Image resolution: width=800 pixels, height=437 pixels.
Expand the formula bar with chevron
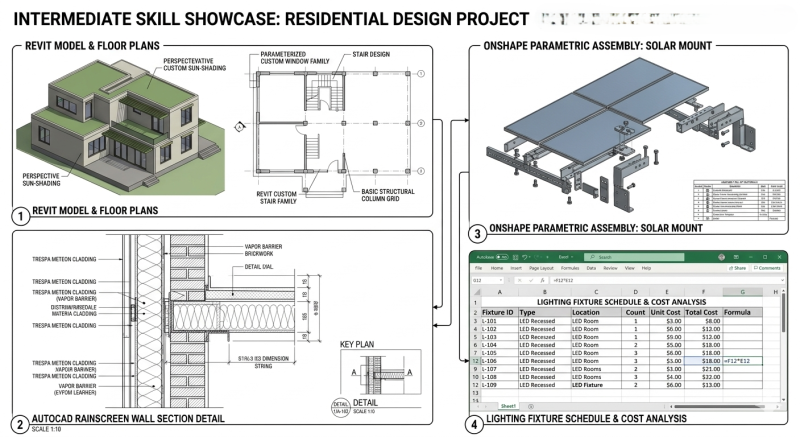[x=782, y=281]
